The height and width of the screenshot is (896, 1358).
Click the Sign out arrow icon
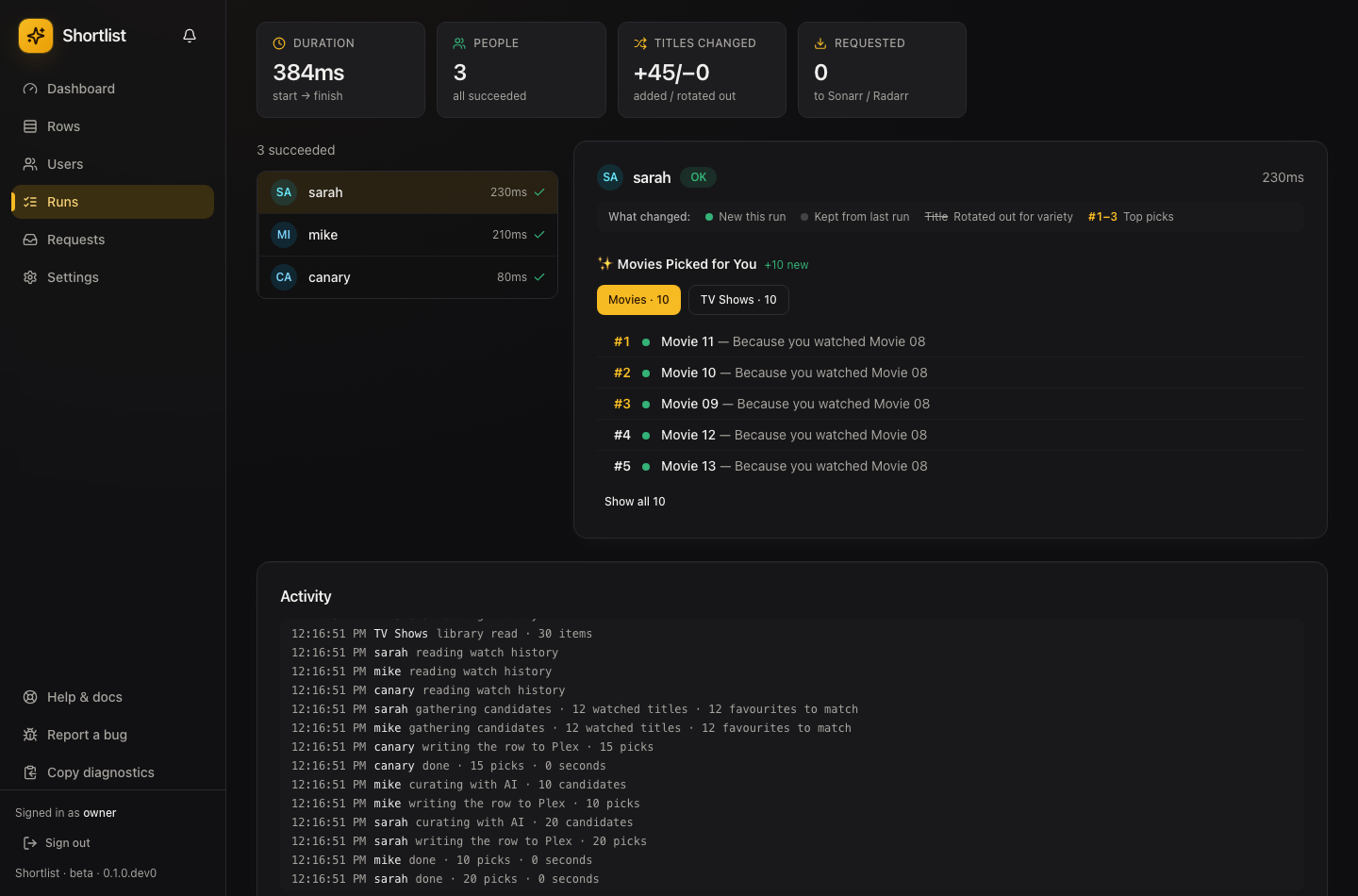pyautogui.click(x=30, y=843)
